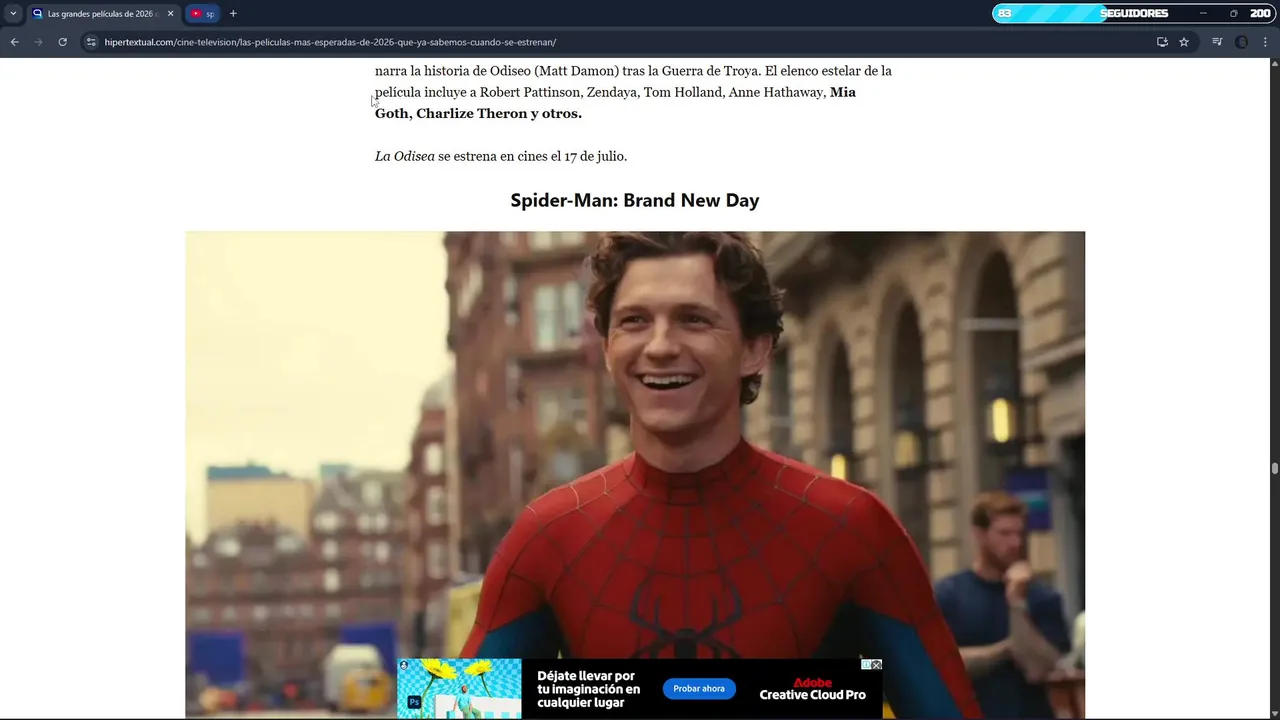Click the Spider-Man movie image
The height and width of the screenshot is (720, 1280).
pyautogui.click(x=635, y=474)
